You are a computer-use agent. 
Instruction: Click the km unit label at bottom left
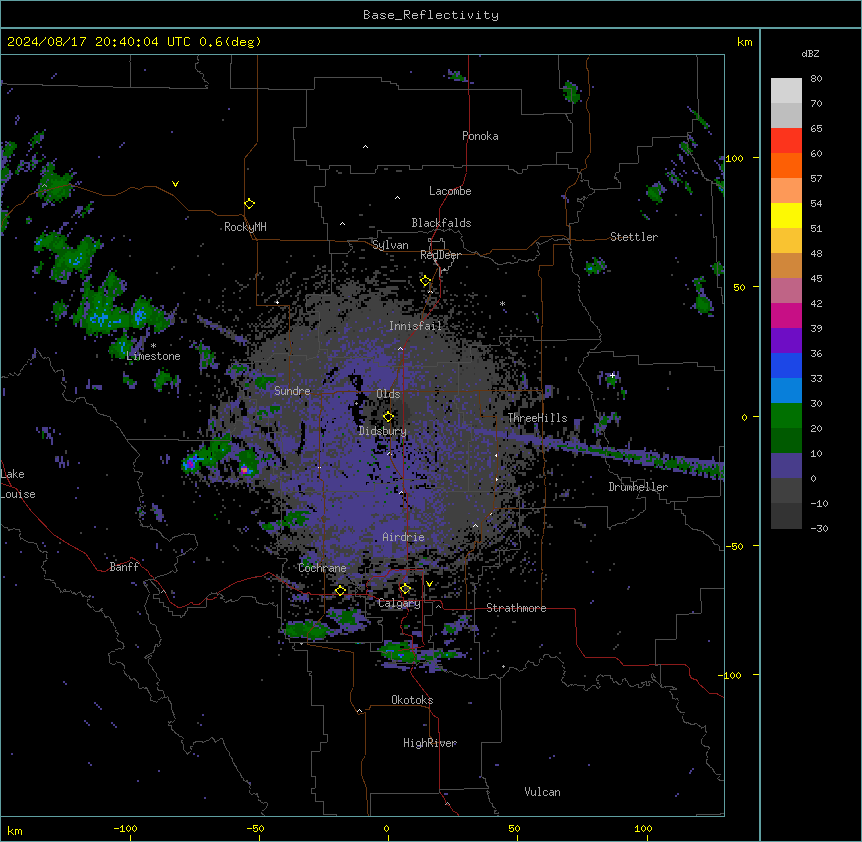(x=15, y=831)
